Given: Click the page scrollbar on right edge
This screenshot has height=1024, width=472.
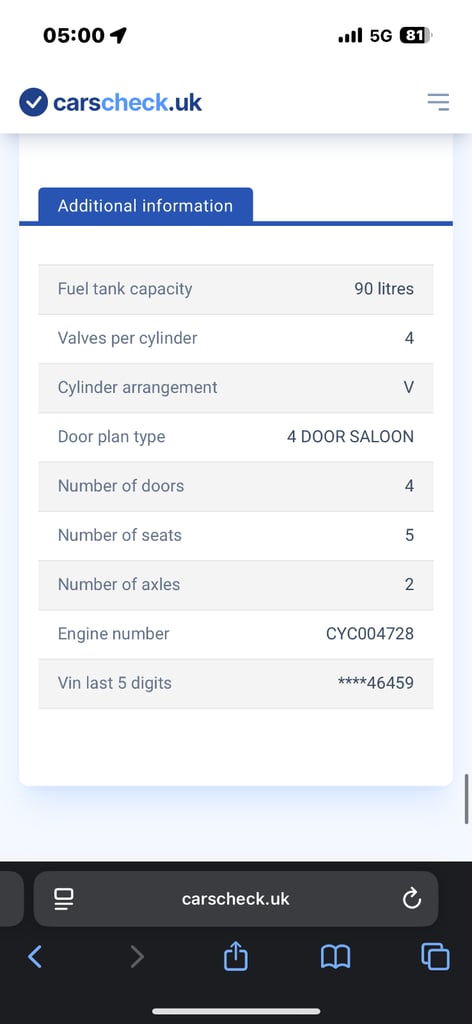Looking at the screenshot, I should [x=467, y=799].
